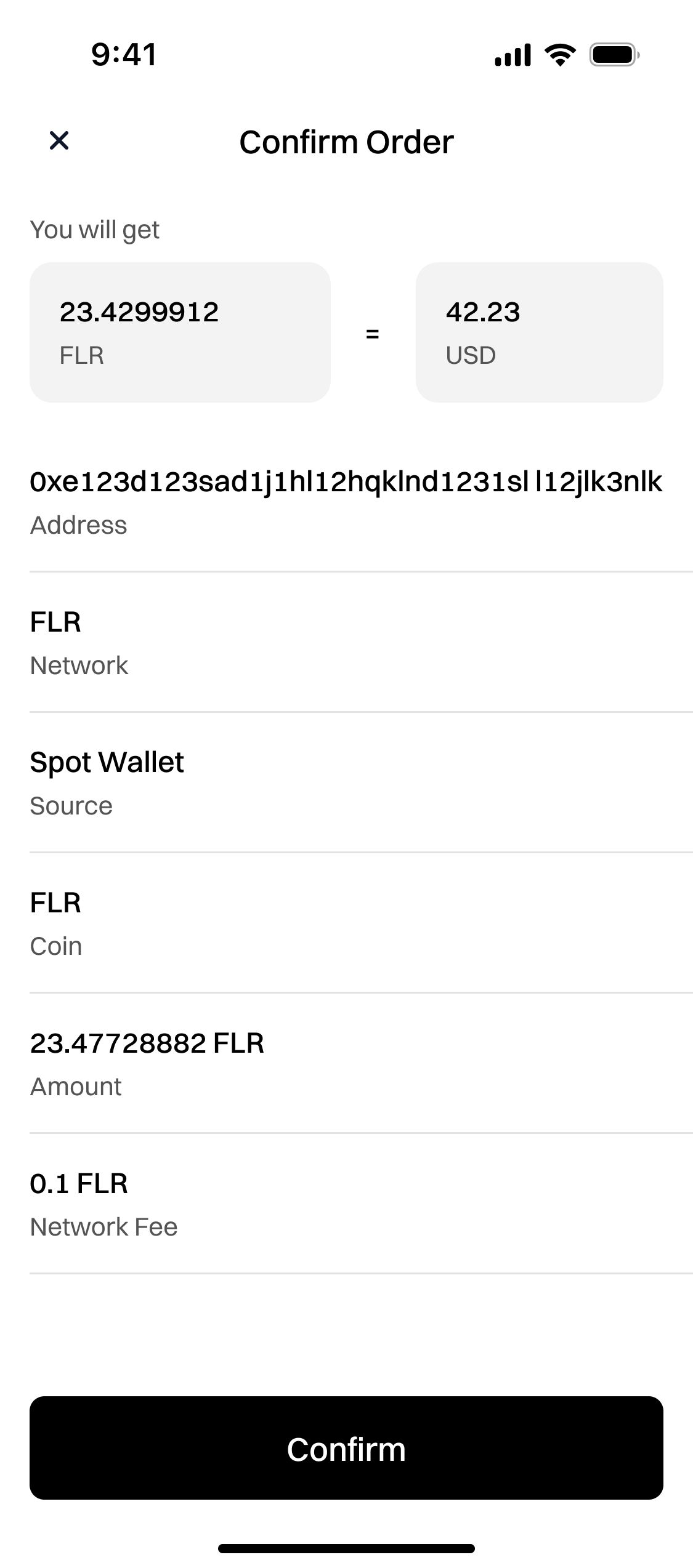693x1568 pixels.
Task: Tap the "You will get" label
Action: 95,230
